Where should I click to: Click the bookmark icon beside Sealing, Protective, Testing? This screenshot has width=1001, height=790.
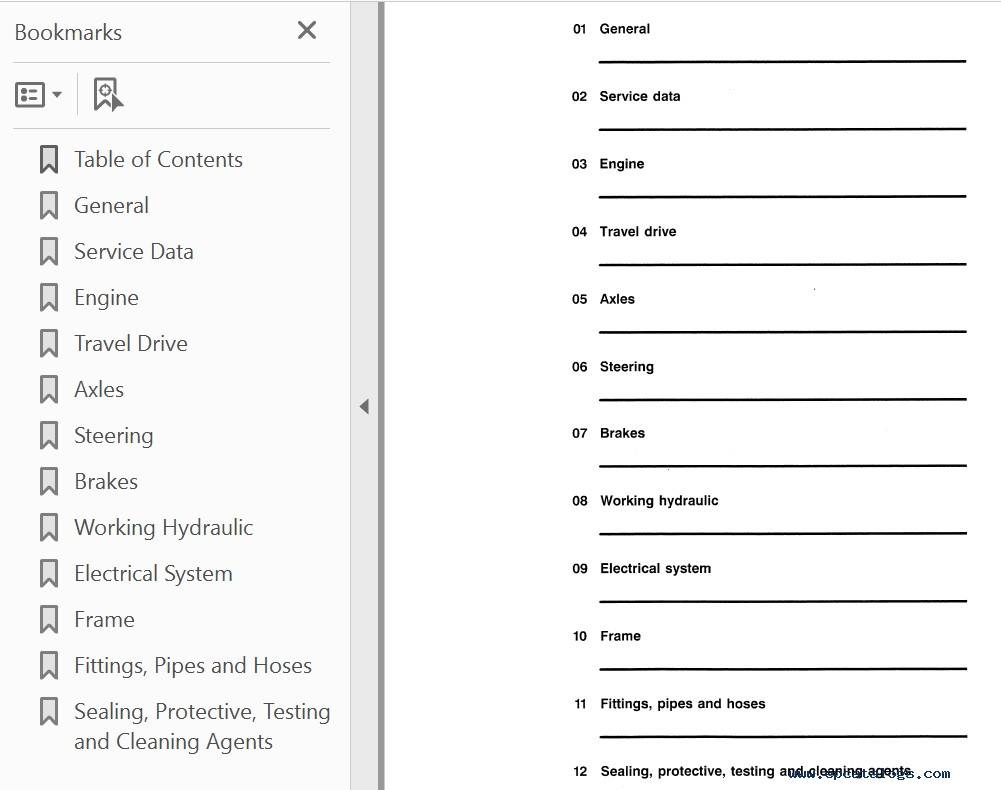click(x=49, y=711)
